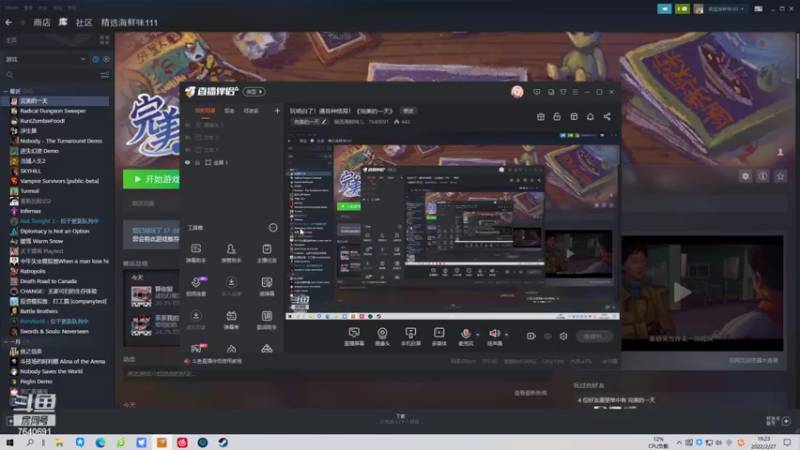Click the streamer avatar in 直播伴侣 title bar
Screen dimensions: 800x450
[x=517, y=92]
